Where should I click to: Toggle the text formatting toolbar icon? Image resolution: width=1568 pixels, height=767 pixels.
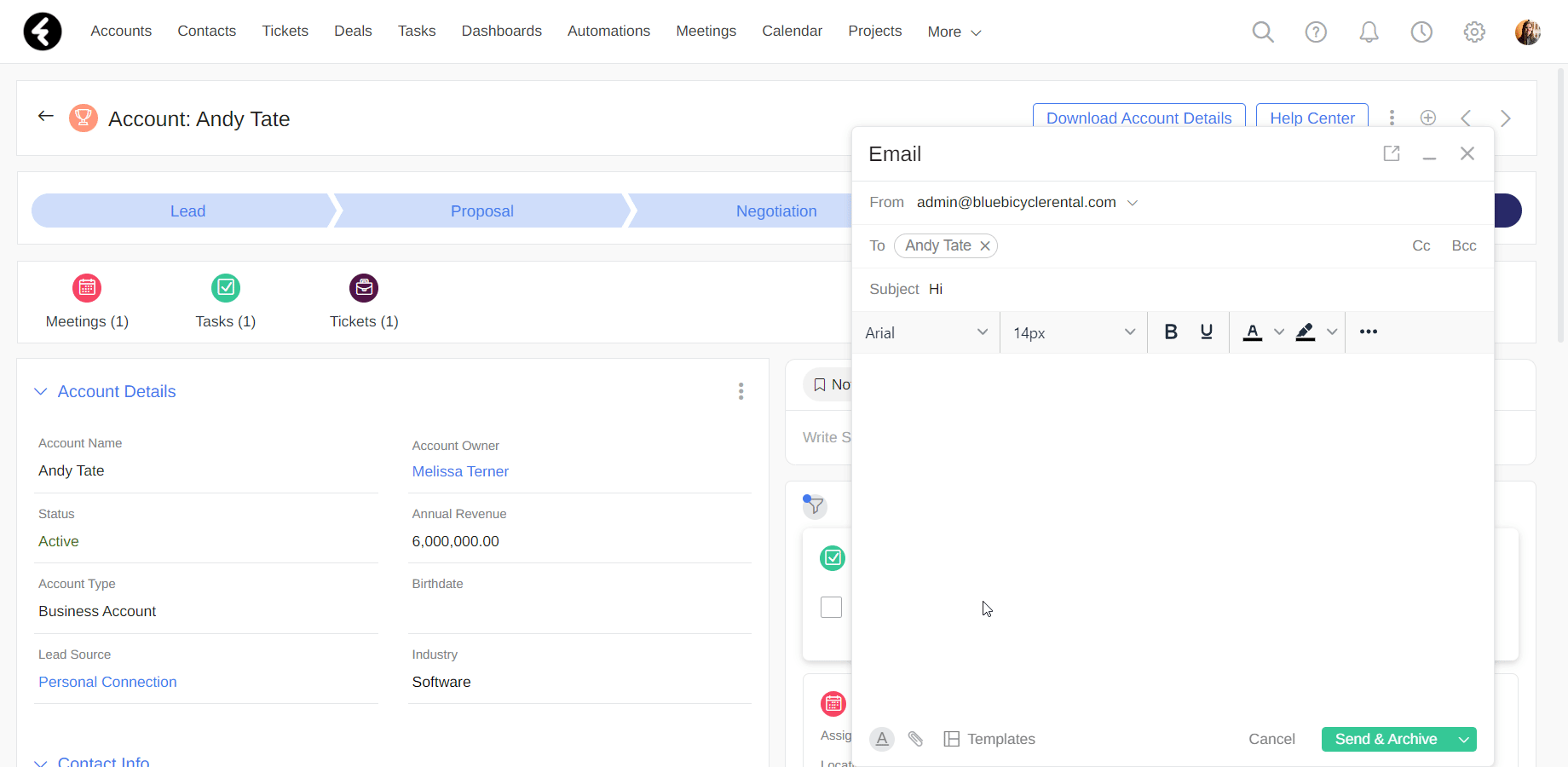(x=882, y=739)
